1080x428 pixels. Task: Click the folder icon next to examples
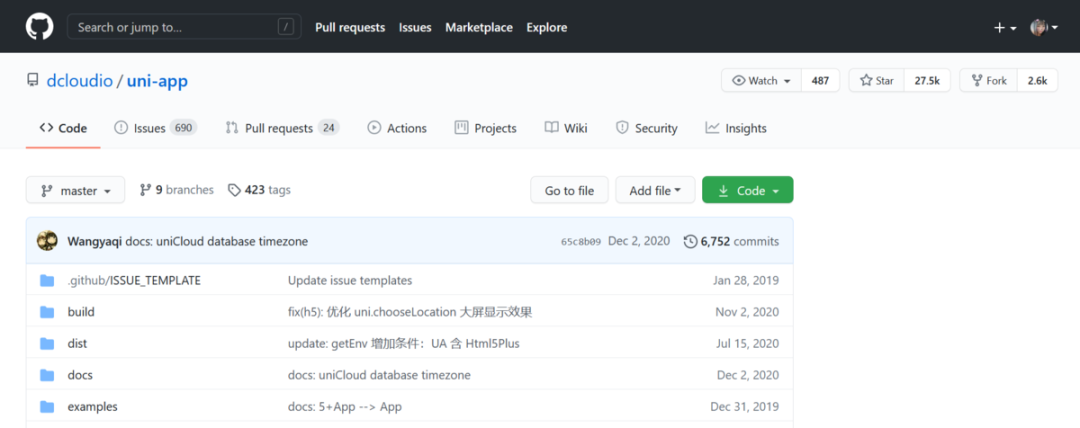pyautogui.click(x=46, y=407)
